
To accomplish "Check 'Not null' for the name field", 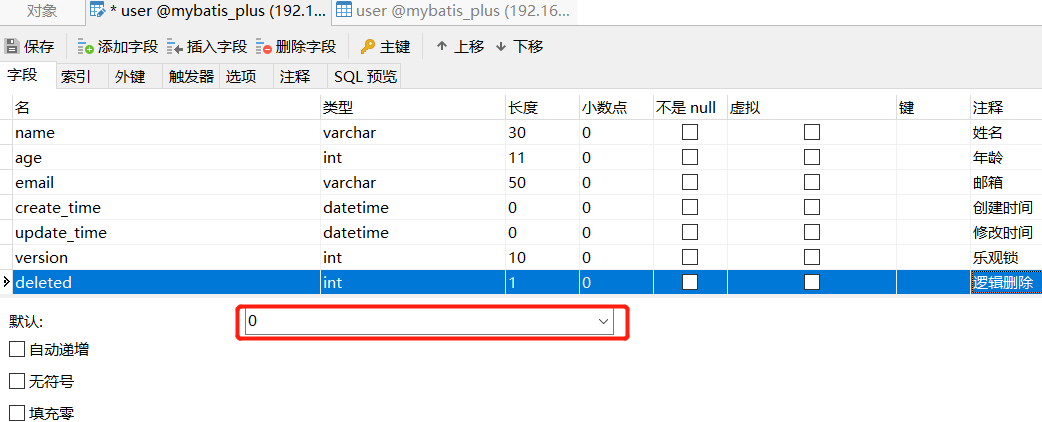I will point(690,132).
